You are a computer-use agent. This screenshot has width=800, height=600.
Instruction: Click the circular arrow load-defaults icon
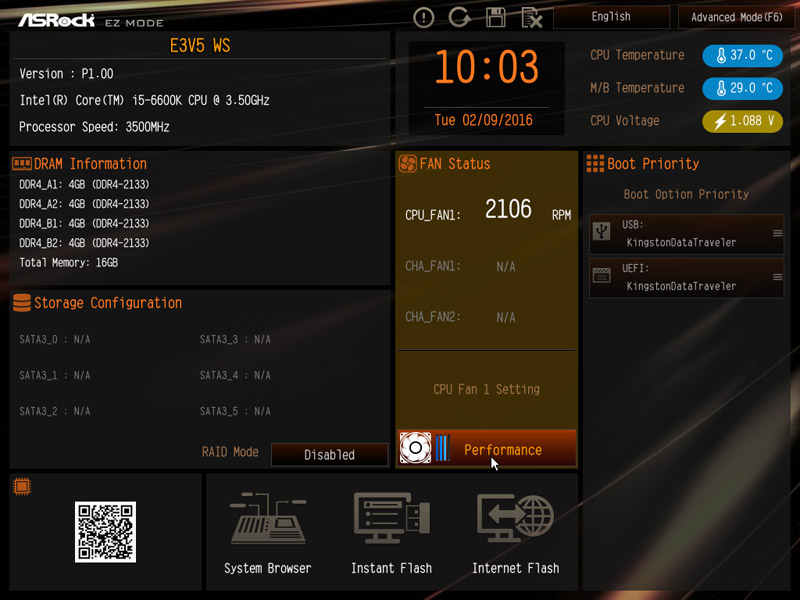pyautogui.click(x=459, y=17)
